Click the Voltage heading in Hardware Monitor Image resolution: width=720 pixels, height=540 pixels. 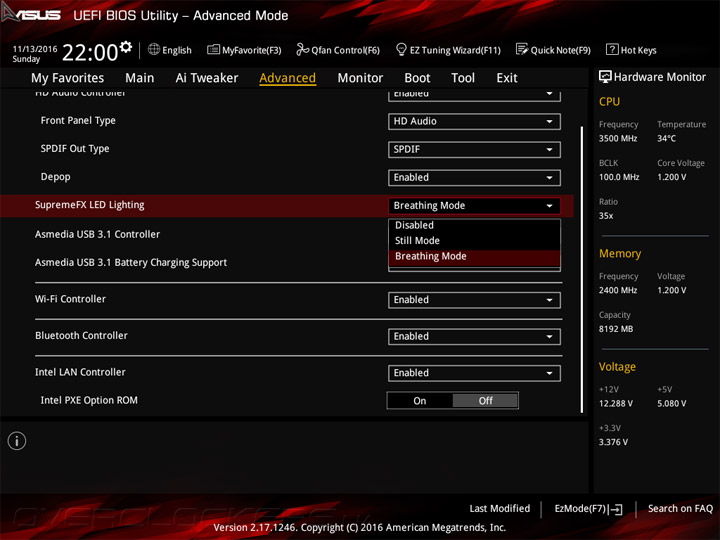click(x=617, y=366)
